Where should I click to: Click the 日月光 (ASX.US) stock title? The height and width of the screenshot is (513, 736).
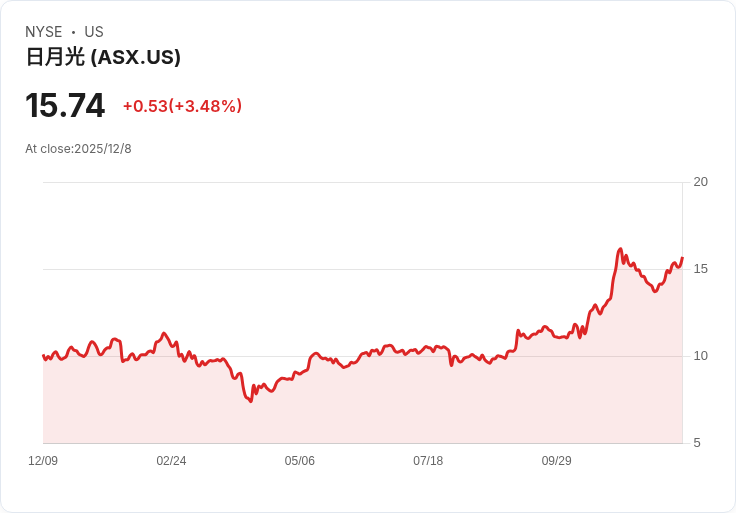(103, 57)
